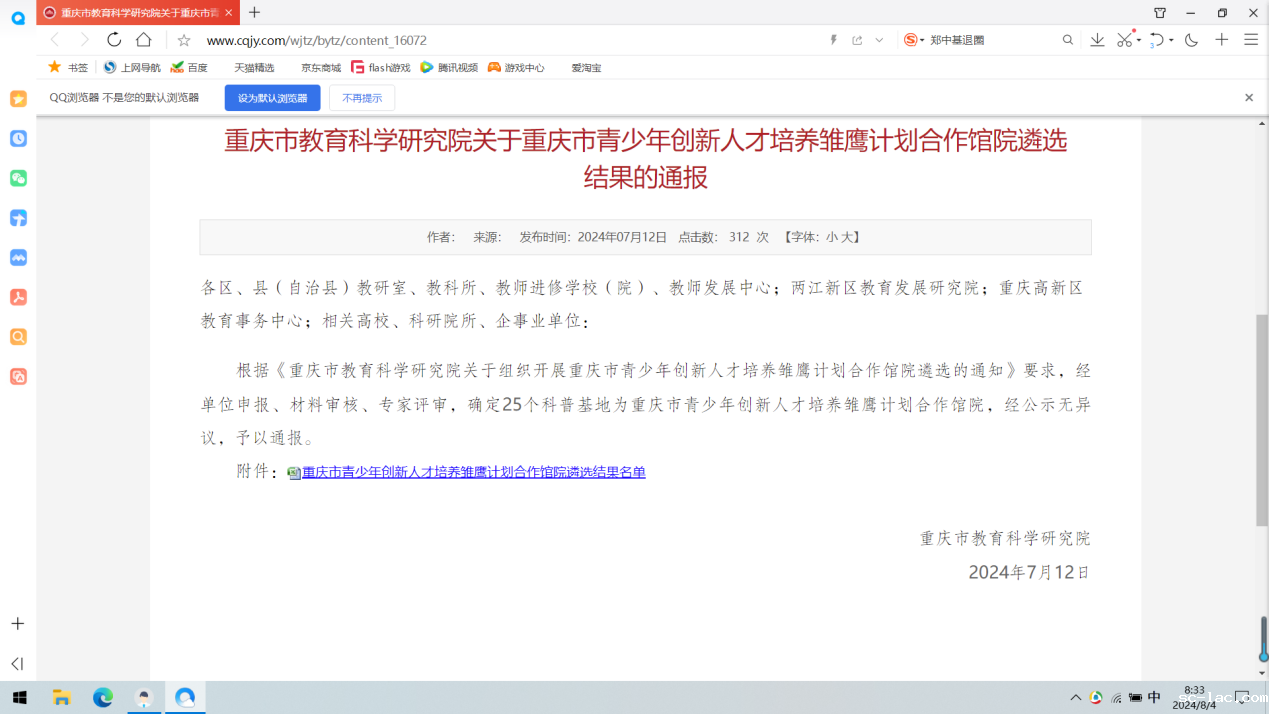Expand the restore closed tabs dropdown

(1169, 41)
